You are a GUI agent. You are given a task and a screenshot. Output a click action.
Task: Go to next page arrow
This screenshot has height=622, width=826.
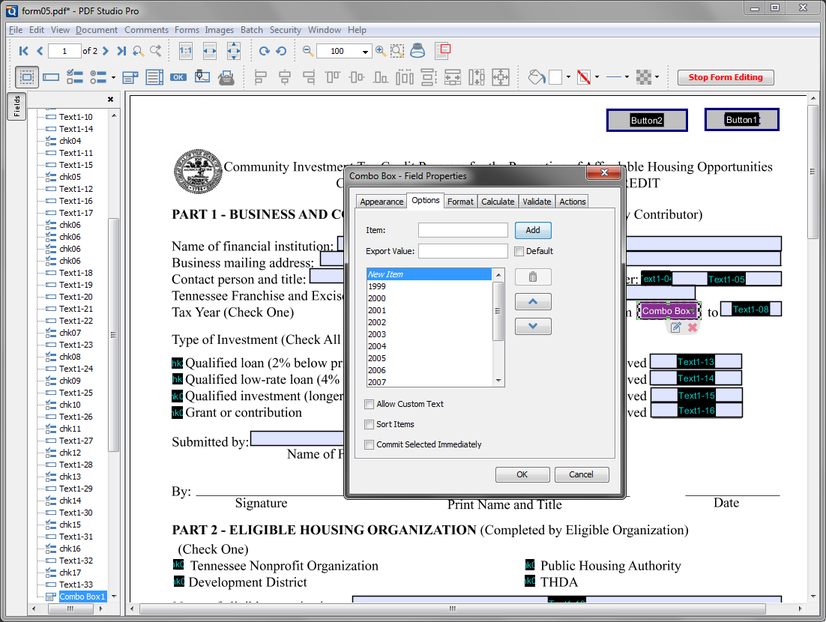click(106, 51)
